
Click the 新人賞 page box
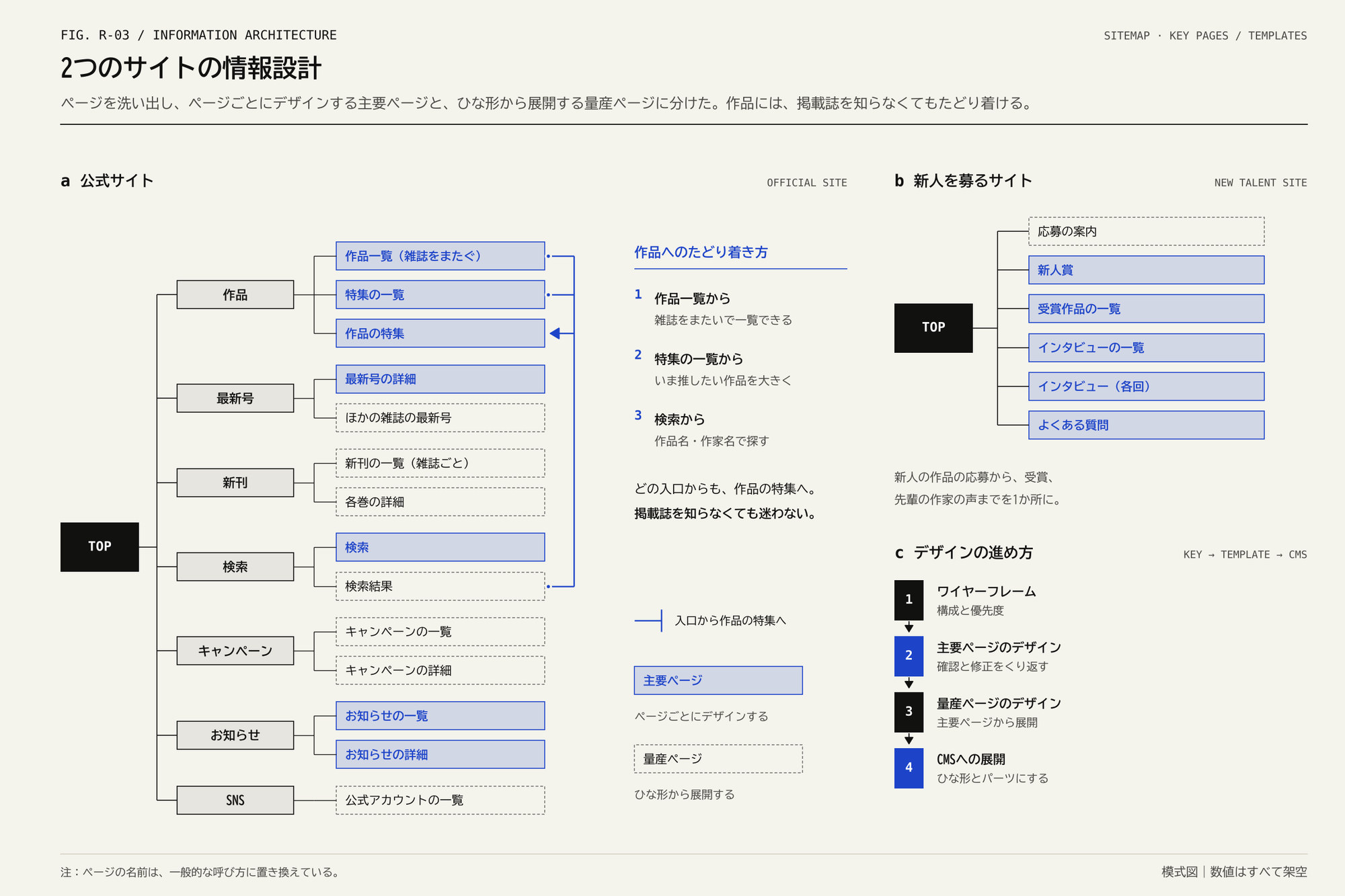1147,270
